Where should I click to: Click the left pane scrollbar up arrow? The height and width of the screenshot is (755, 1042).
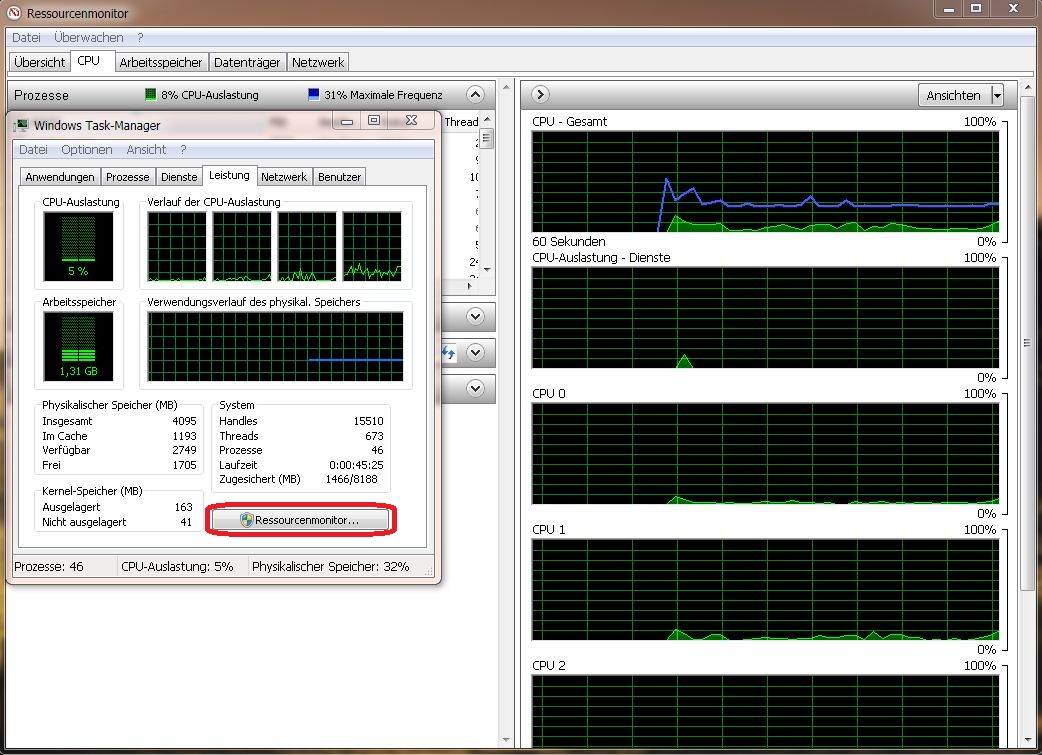pyautogui.click(x=506, y=87)
